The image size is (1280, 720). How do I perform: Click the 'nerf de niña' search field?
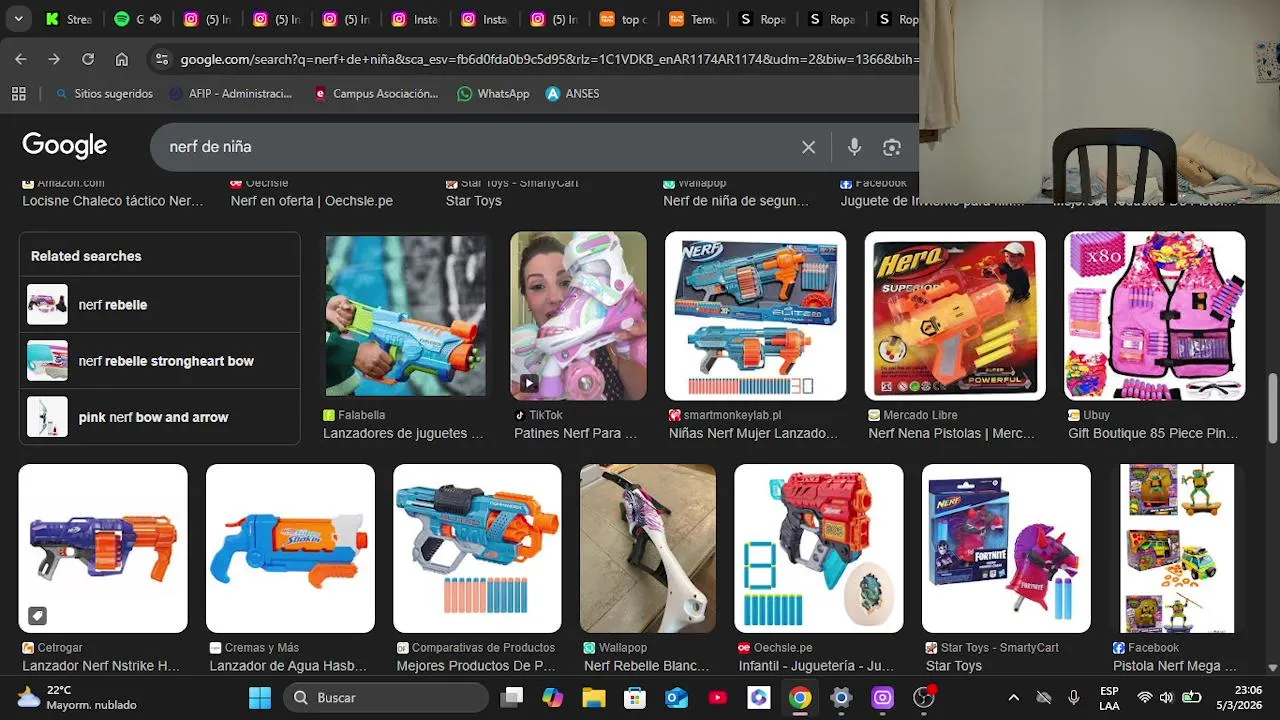pos(480,147)
